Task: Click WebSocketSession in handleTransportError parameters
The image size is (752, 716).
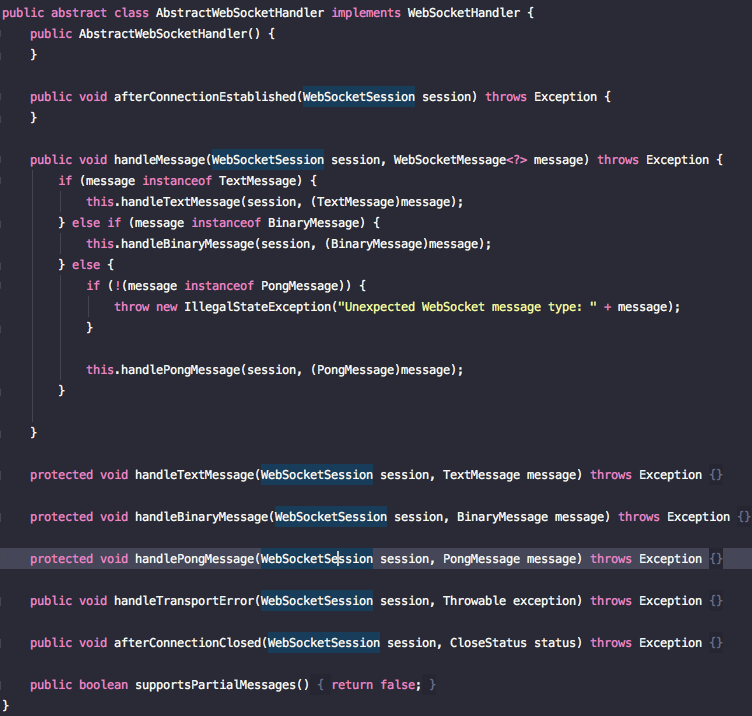Action: pyautogui.click(x=317, y=601)
